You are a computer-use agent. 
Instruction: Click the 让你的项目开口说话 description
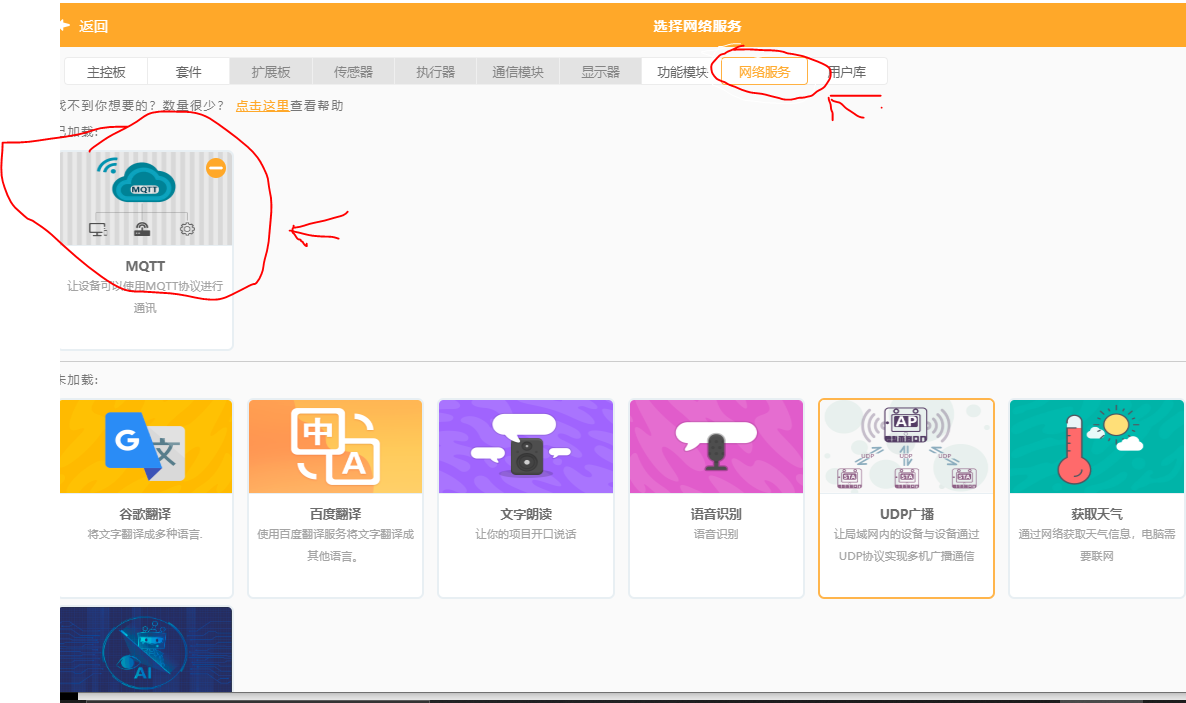pyautogui.click(x=526, y=534)
